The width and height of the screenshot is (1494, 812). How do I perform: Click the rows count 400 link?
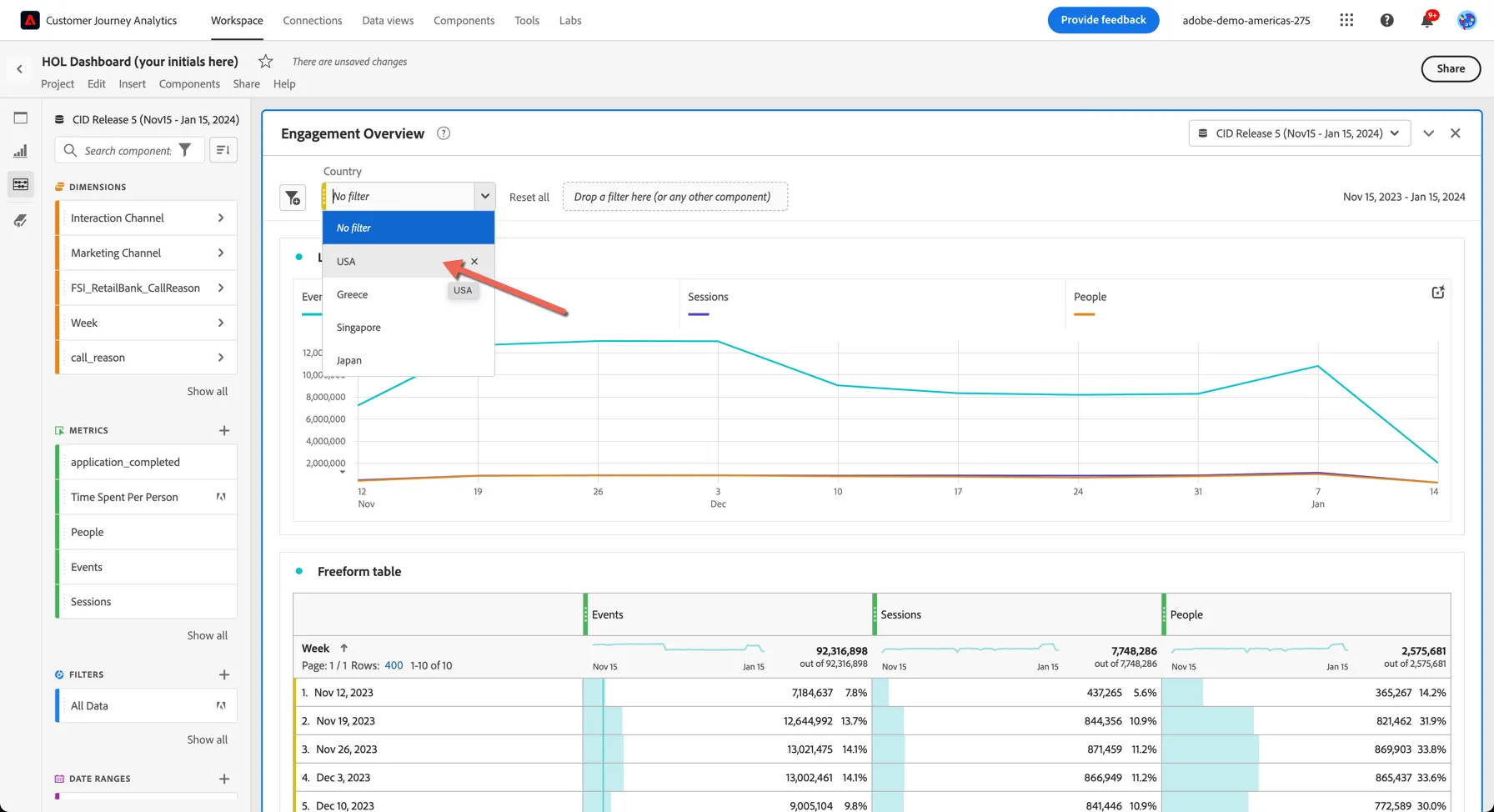click(x=394, y=665)
